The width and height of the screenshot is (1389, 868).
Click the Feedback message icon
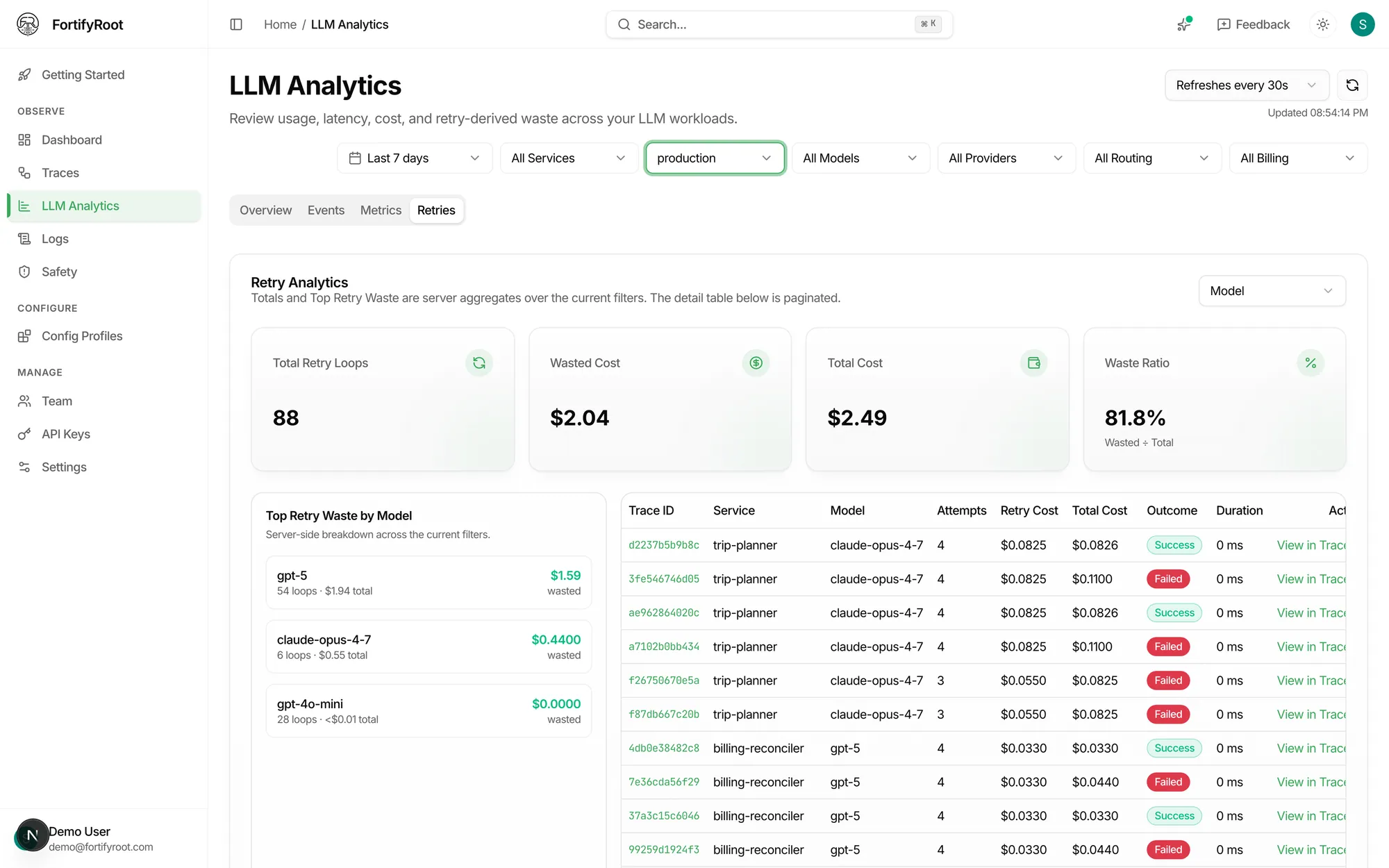[x=1224, y=24]
